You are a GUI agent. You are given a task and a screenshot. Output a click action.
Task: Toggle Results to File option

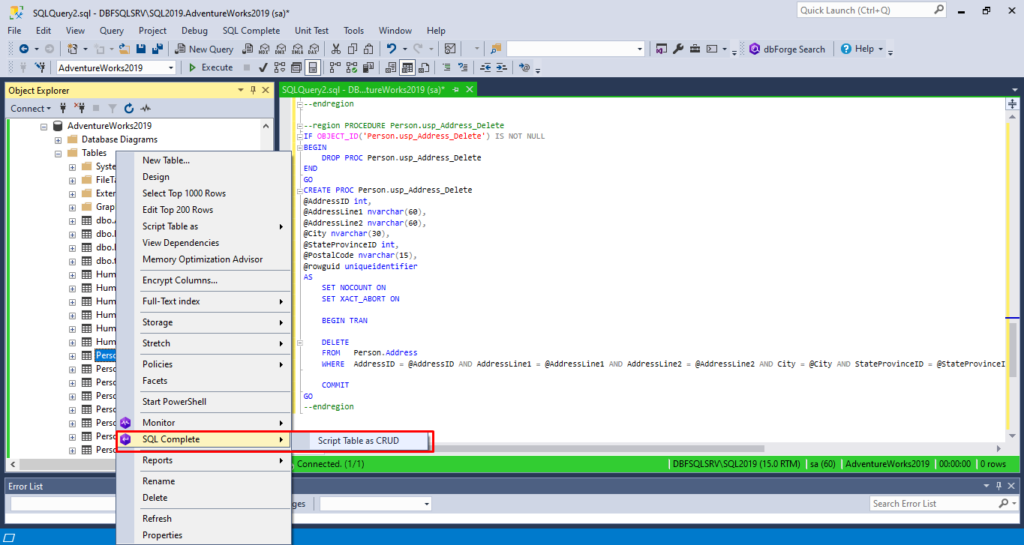[x=424, y=67]
